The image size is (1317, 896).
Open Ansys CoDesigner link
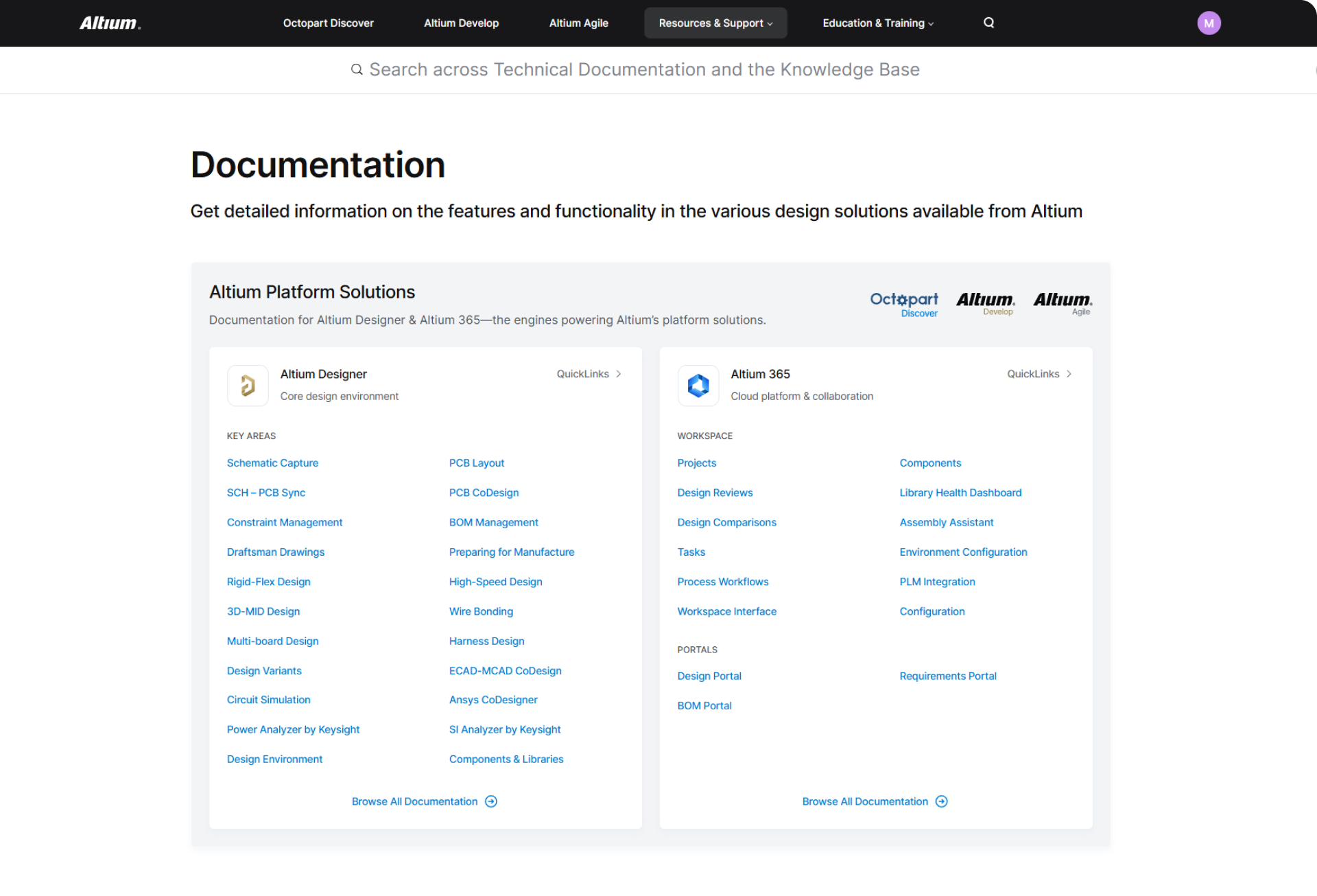[493, 700]
